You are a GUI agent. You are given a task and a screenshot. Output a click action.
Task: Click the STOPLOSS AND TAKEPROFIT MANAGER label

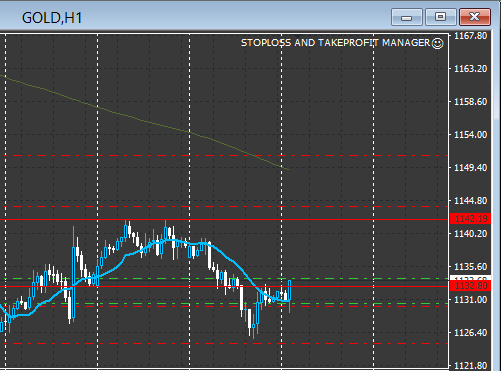click(336, 43)
